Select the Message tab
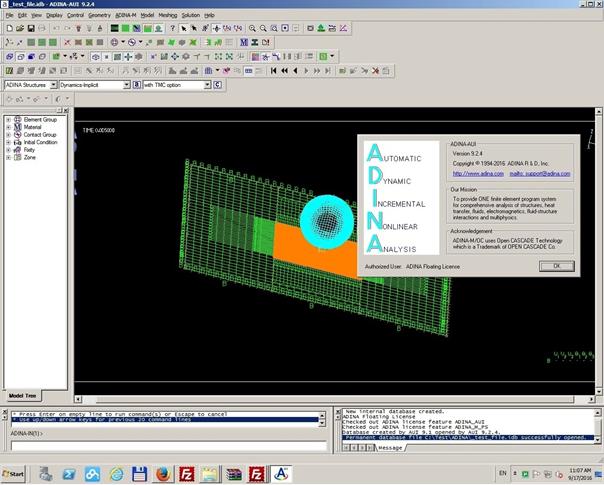Screen dimensions: 604x485 click(x=390, y=448)
